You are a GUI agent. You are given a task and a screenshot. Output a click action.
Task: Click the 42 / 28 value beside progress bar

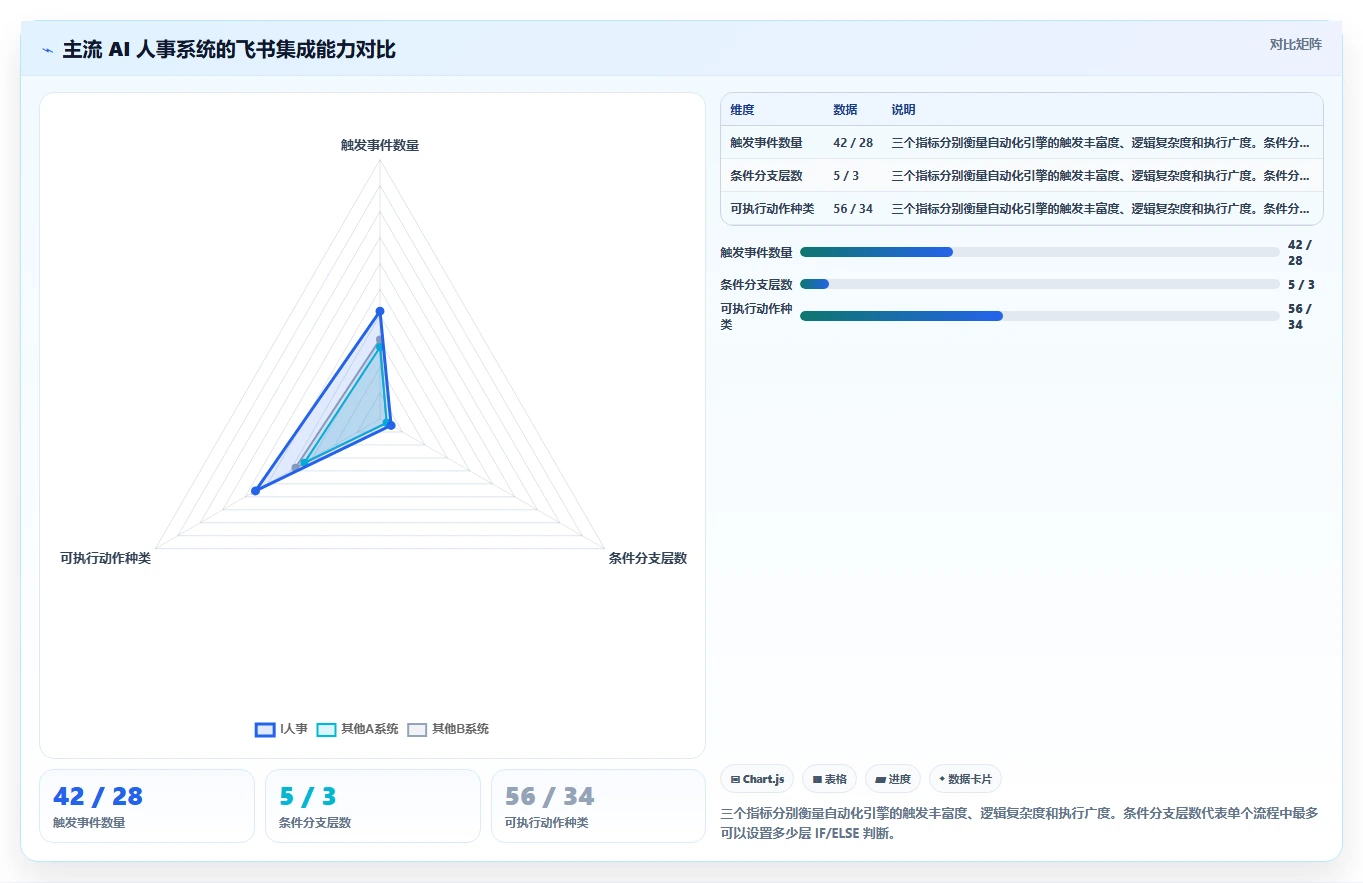click(x=1301, y=252)
